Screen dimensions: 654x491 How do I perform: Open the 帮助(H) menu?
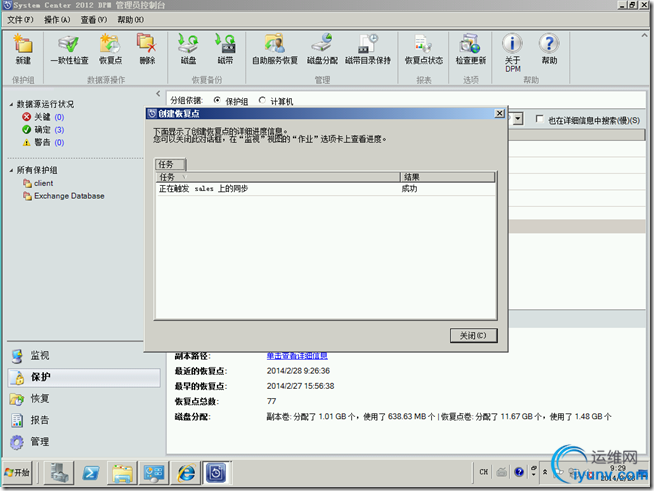click(x=131, y=20)
